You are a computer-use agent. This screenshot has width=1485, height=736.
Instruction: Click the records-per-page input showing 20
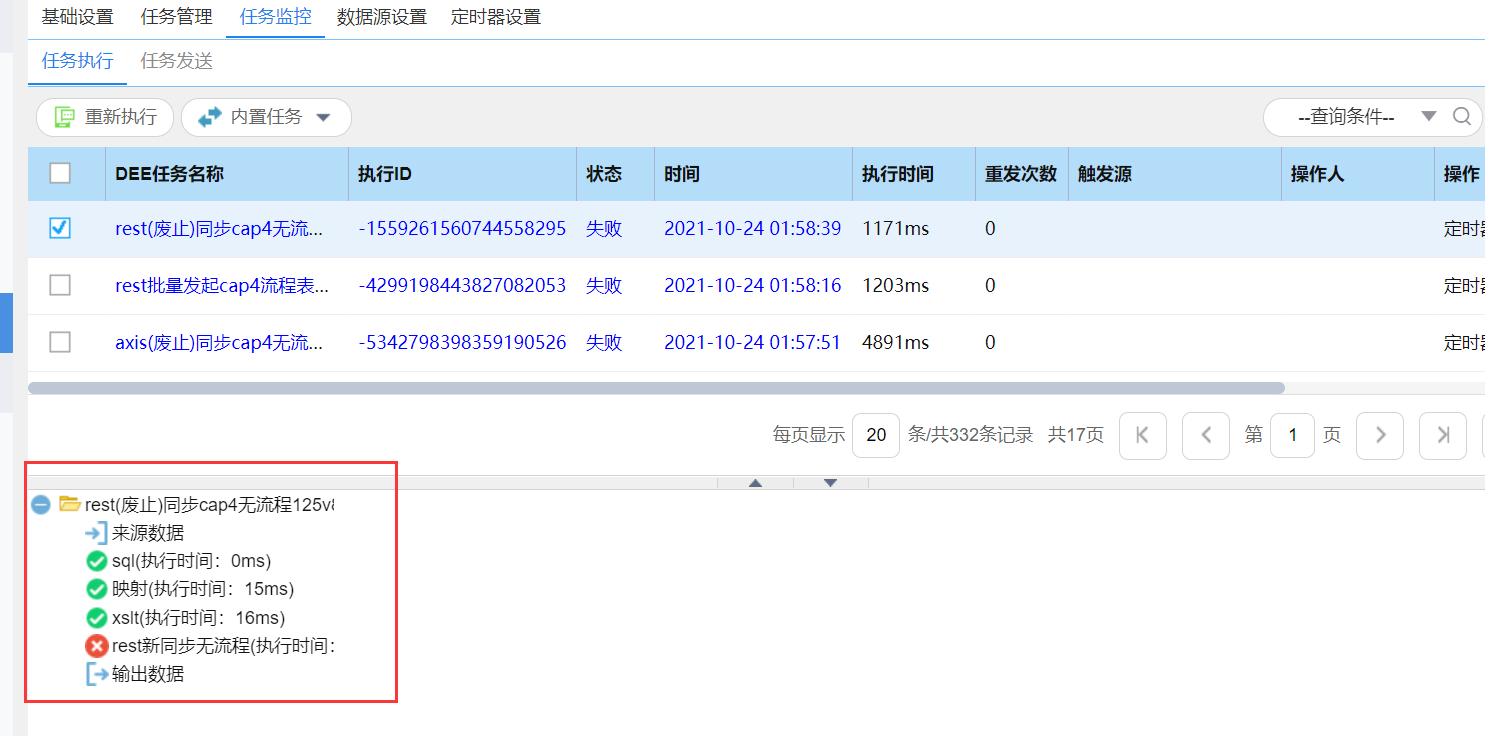[x=876, y=435]
